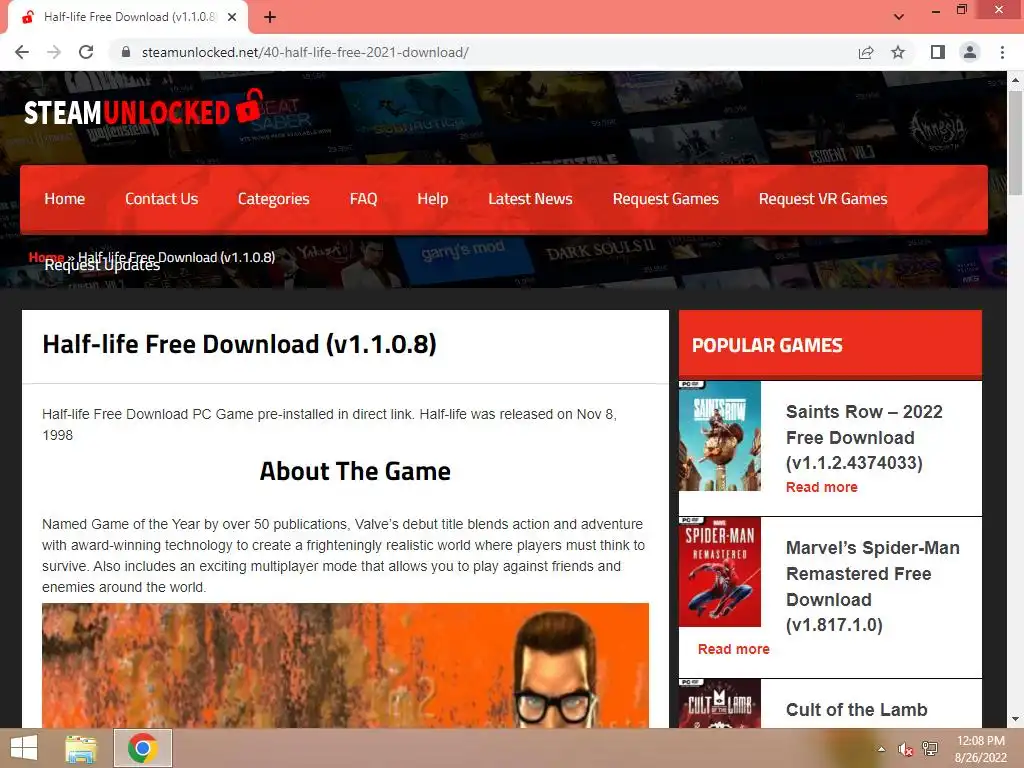Click the Cult of the Lamb thumbnail

pyautogui.click(x=720, y=704)
